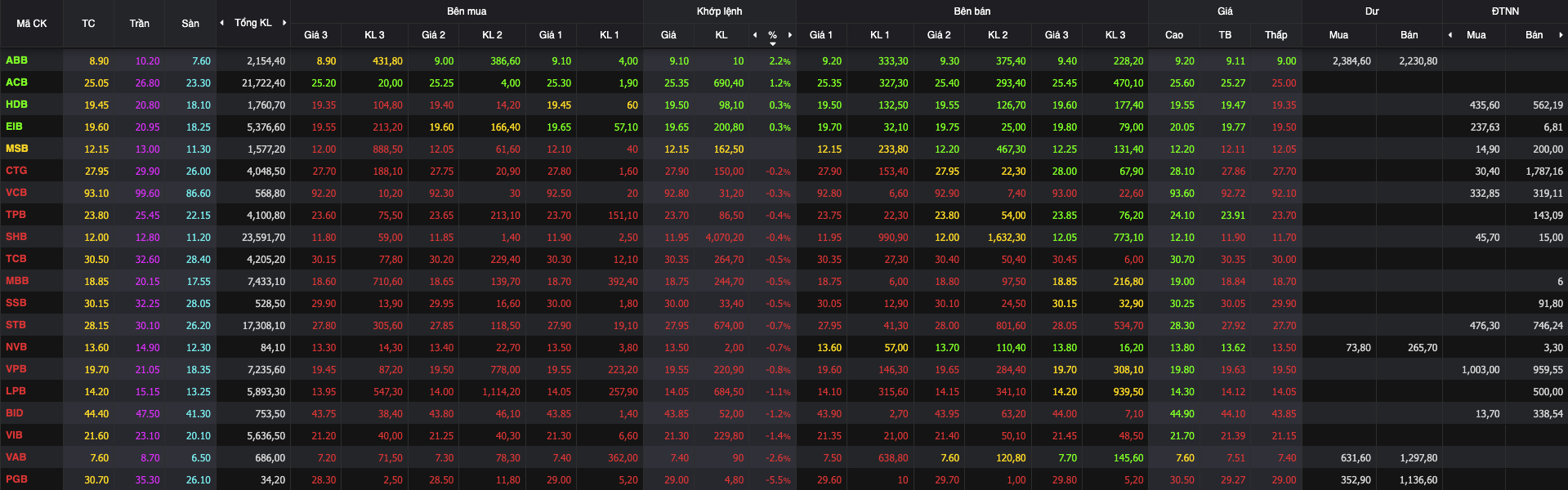
Task: Open the ABB stock symbol
Action: 16,60
